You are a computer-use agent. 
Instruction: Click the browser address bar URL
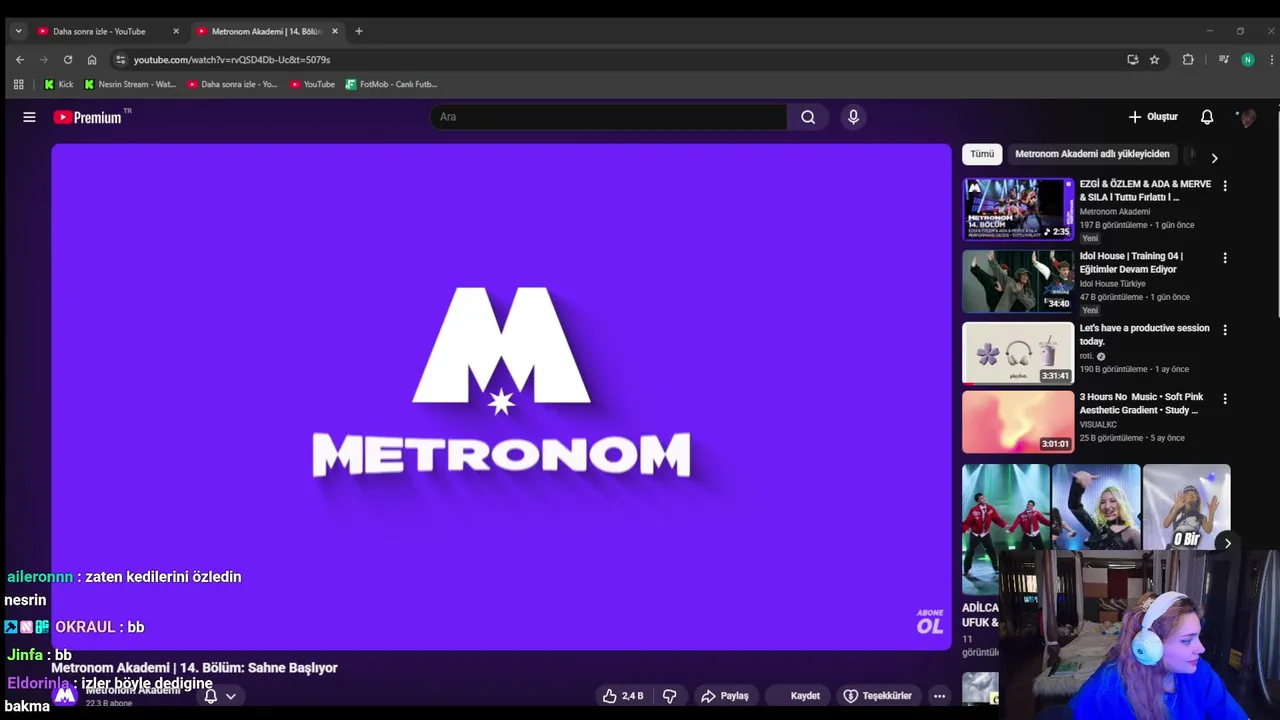coord(232,60)
